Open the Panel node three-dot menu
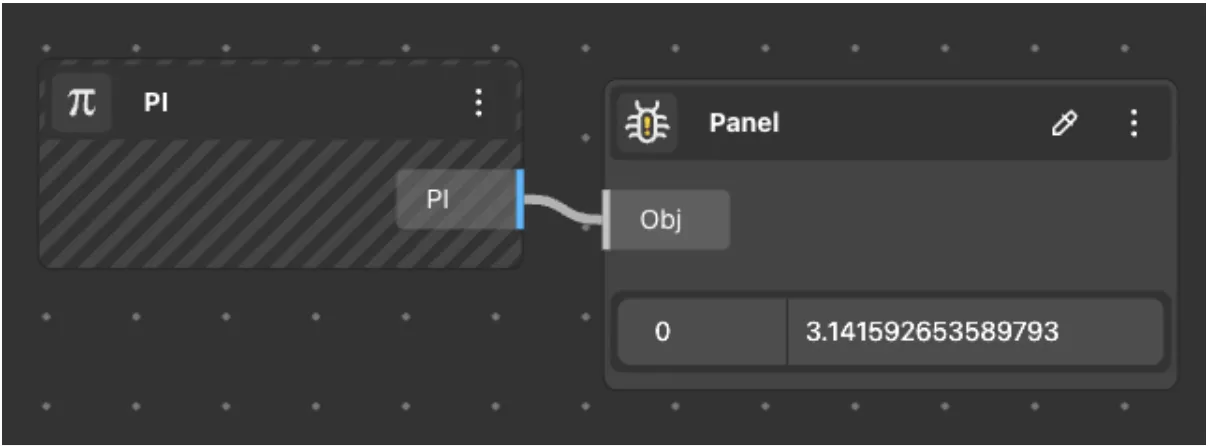This screenshot has height=446, width=1208. 1133,123
